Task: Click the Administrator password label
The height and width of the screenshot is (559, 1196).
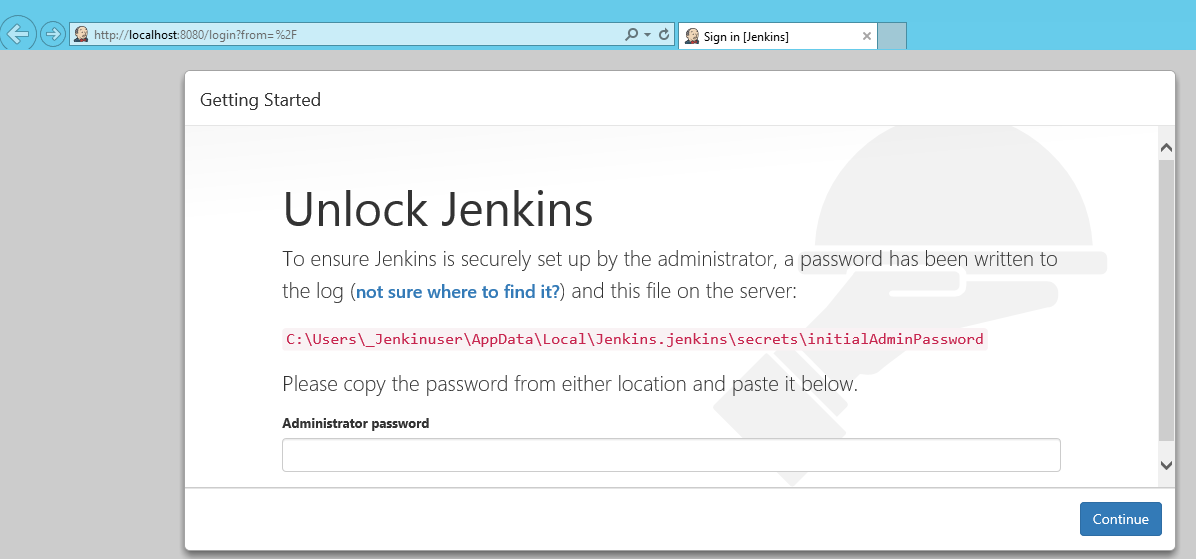Action: (x=355, y=423)
